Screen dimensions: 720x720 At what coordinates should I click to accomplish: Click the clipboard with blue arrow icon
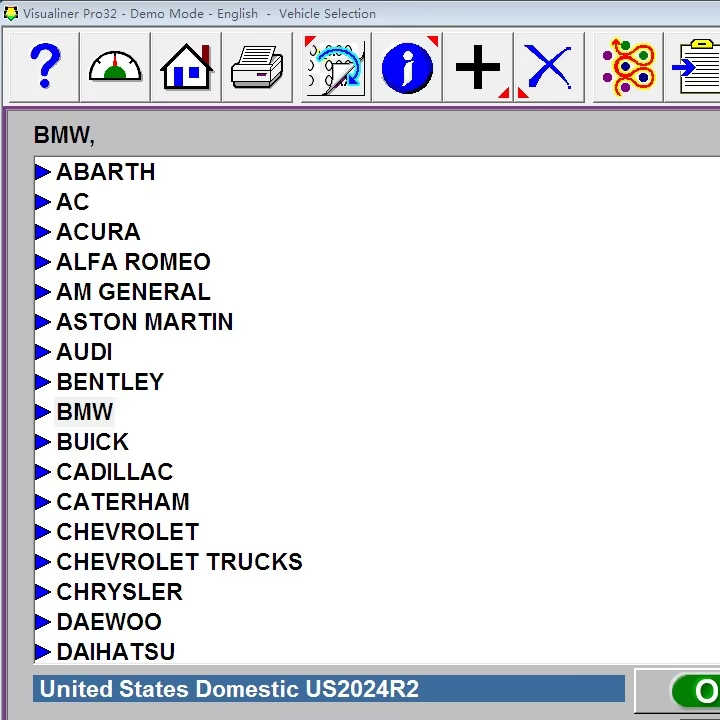tap(696, 67)
